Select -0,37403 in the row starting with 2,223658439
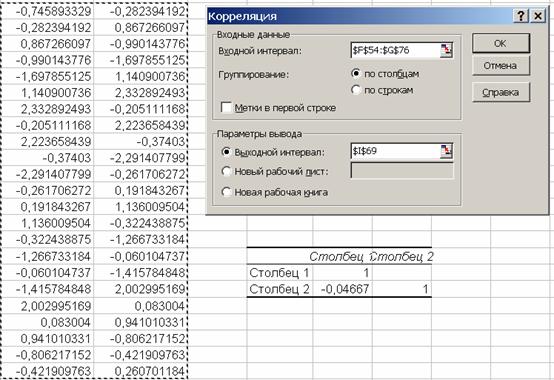 tap(141, 142)
